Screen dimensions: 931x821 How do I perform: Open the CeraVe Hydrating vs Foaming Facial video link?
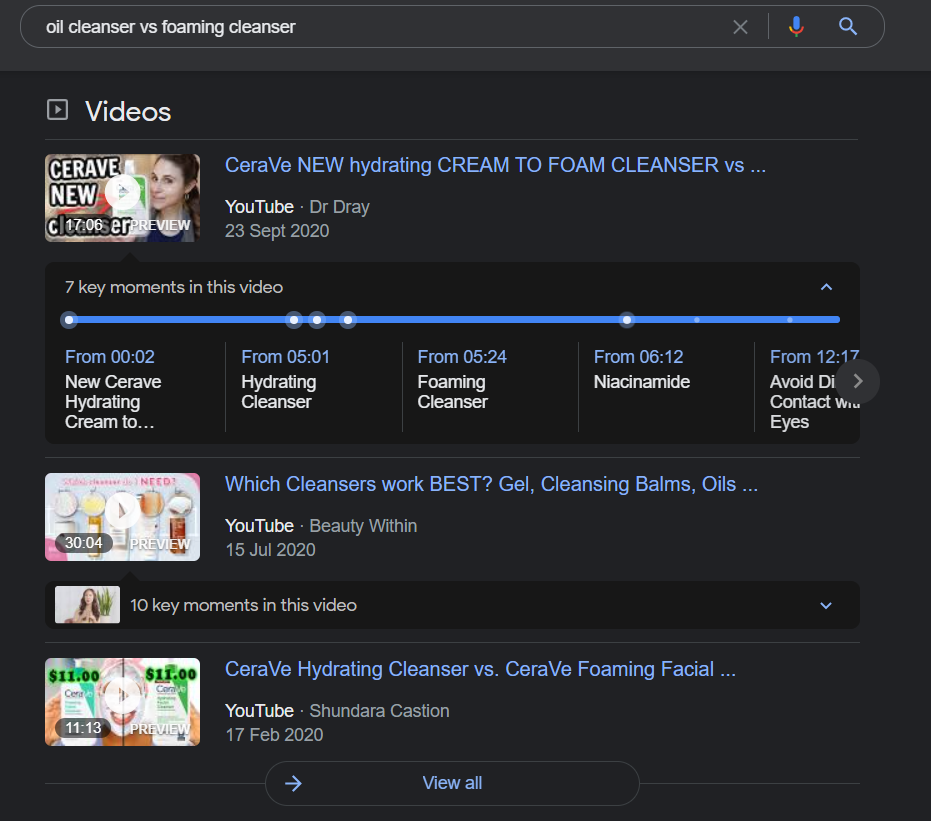tap(480, 670)
